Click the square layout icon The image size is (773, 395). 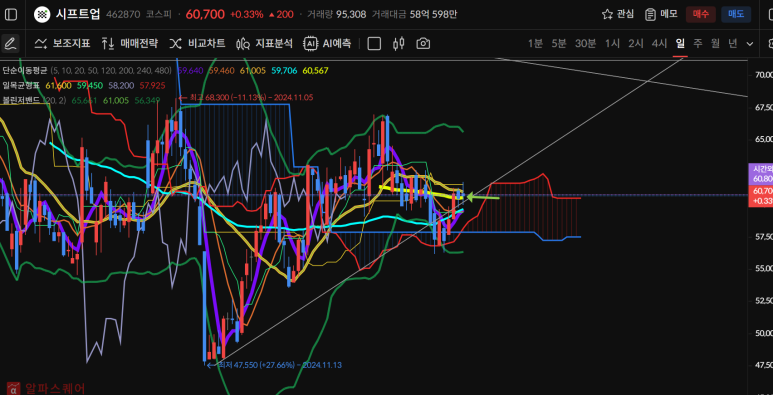tap(374, 43)
